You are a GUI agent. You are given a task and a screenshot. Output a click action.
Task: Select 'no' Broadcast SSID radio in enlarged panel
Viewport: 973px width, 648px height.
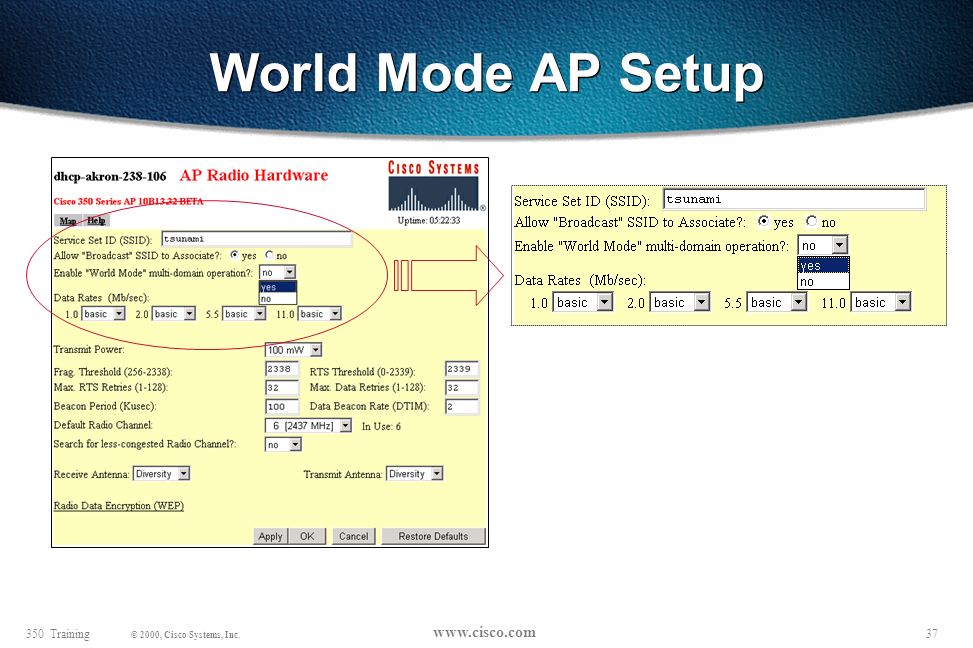click(x=811, y=221)
